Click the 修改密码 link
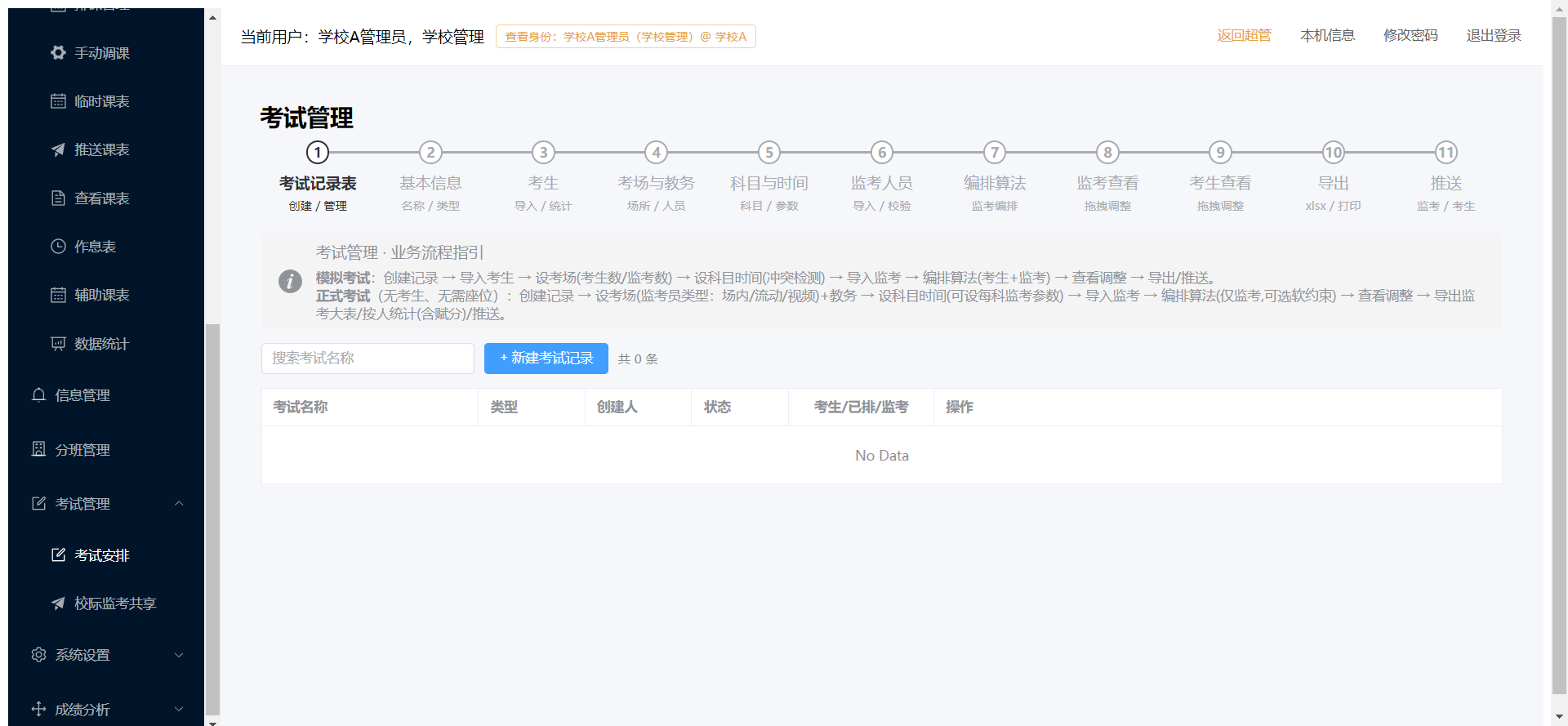 tap(1410, 35)
